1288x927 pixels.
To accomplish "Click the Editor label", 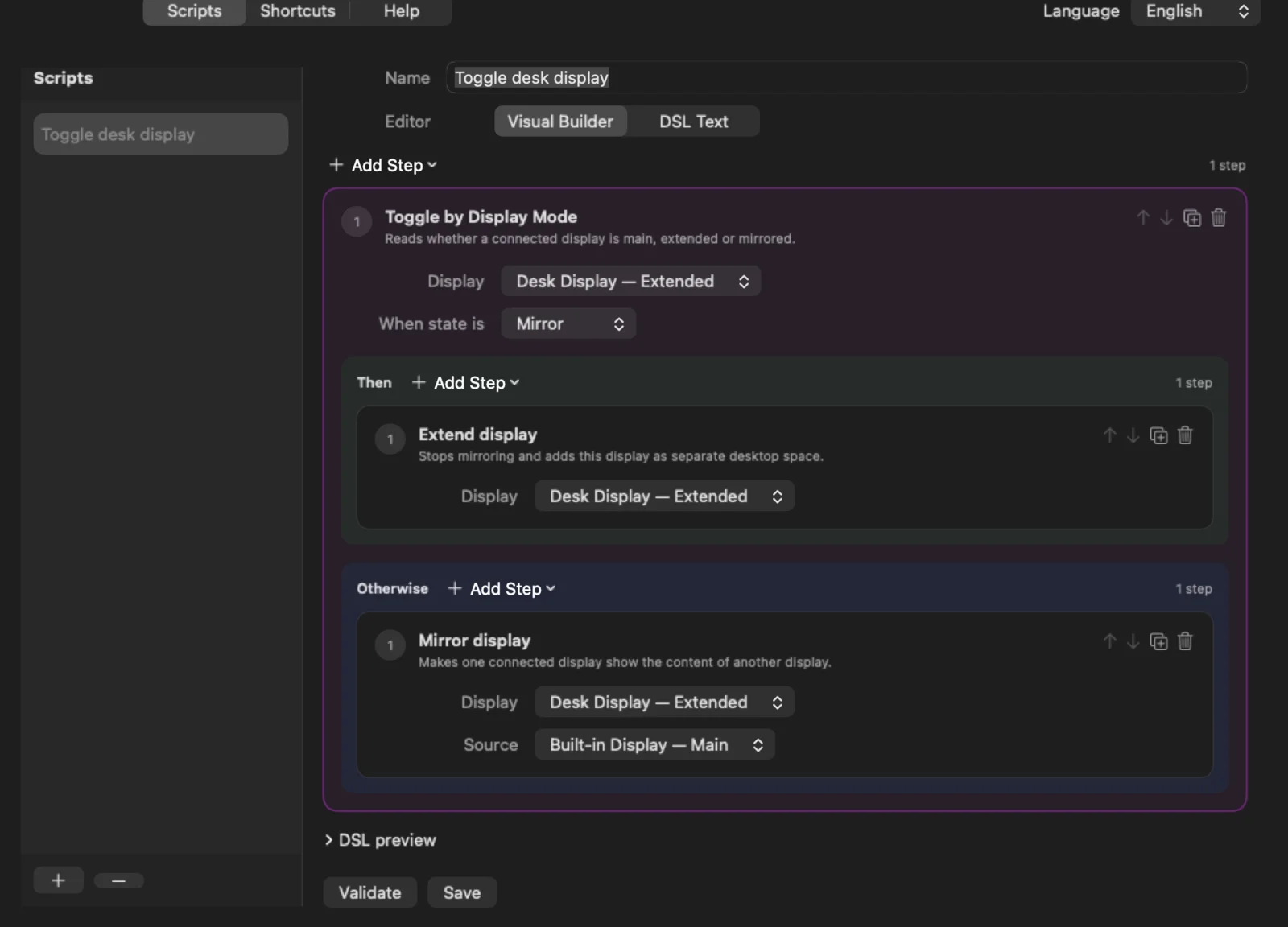I will coord(407,122).
